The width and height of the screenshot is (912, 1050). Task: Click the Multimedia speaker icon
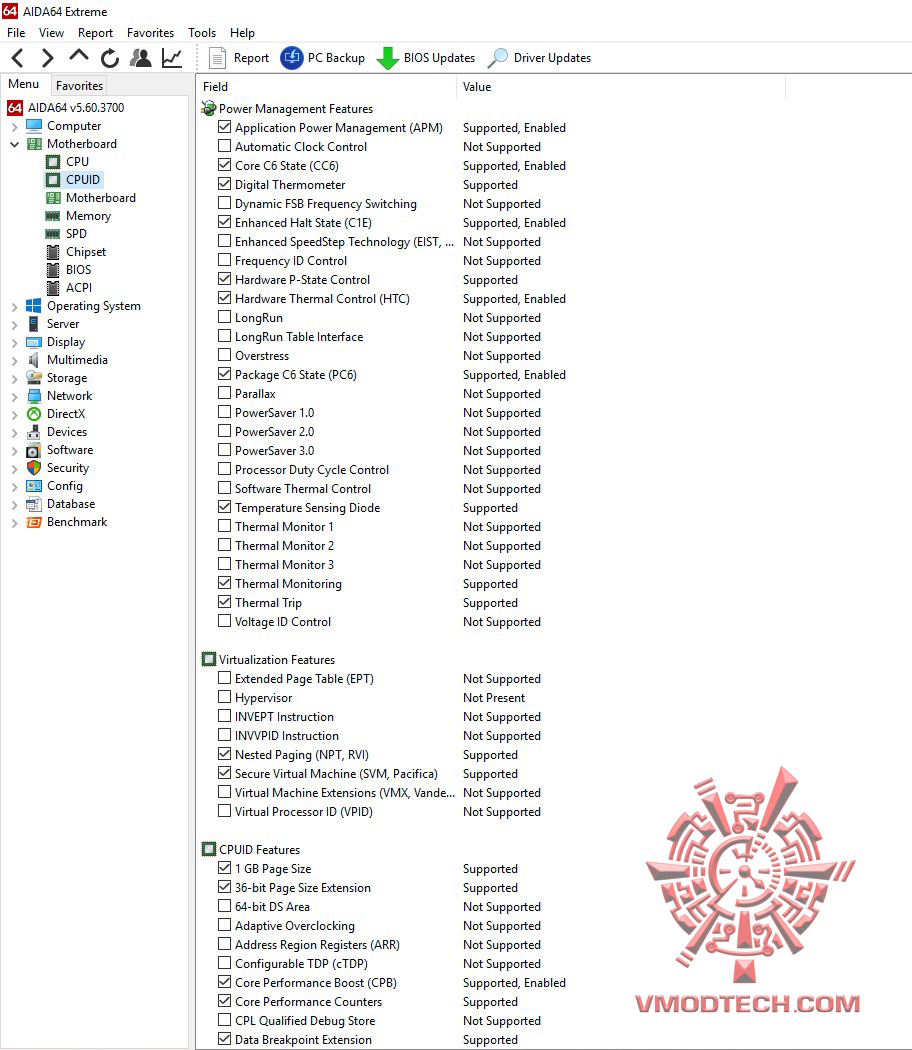(33, 360)
